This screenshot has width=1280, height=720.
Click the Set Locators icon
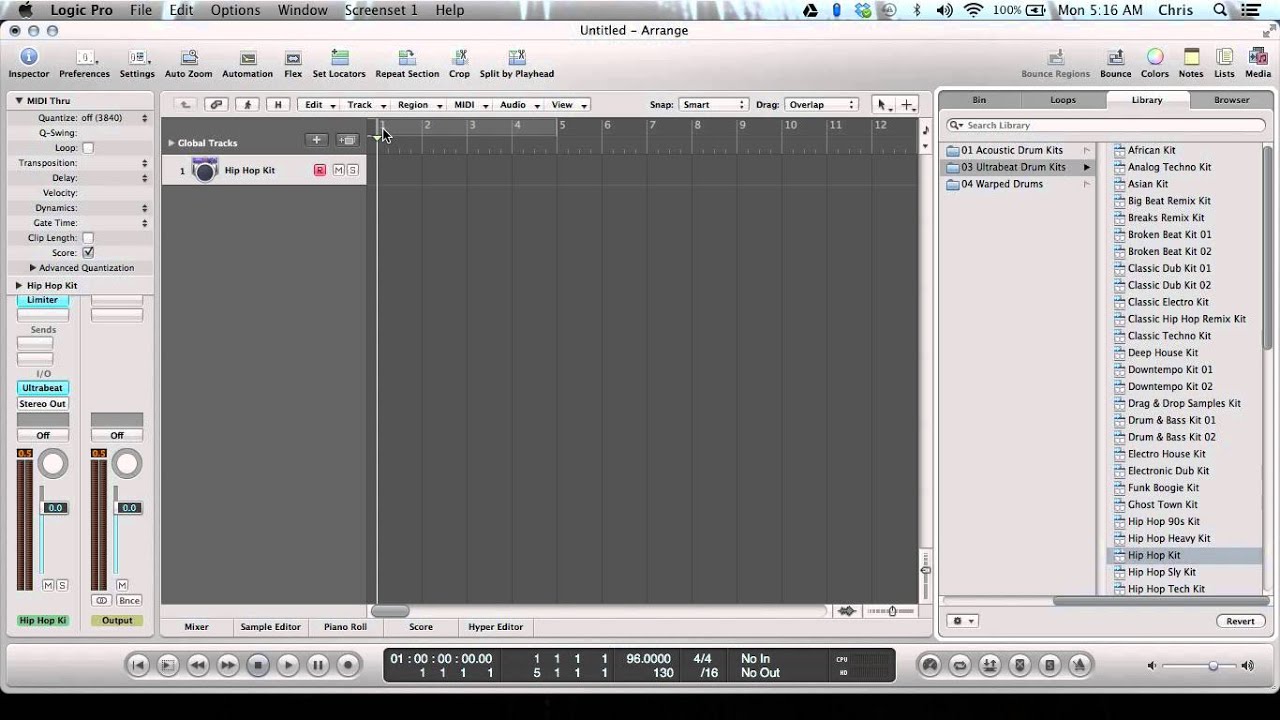[339, 57]
